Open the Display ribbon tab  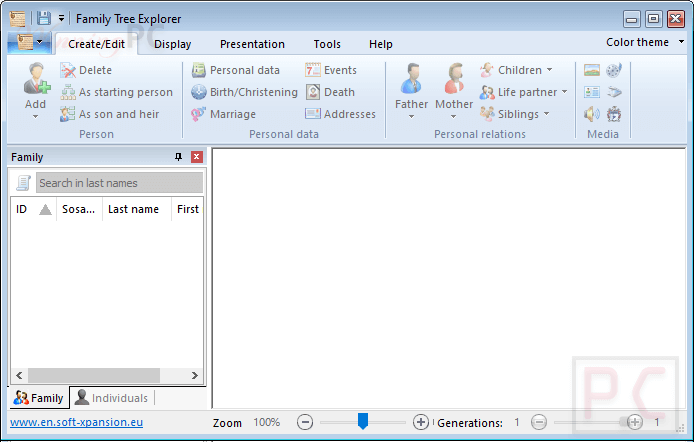[172, 44]
